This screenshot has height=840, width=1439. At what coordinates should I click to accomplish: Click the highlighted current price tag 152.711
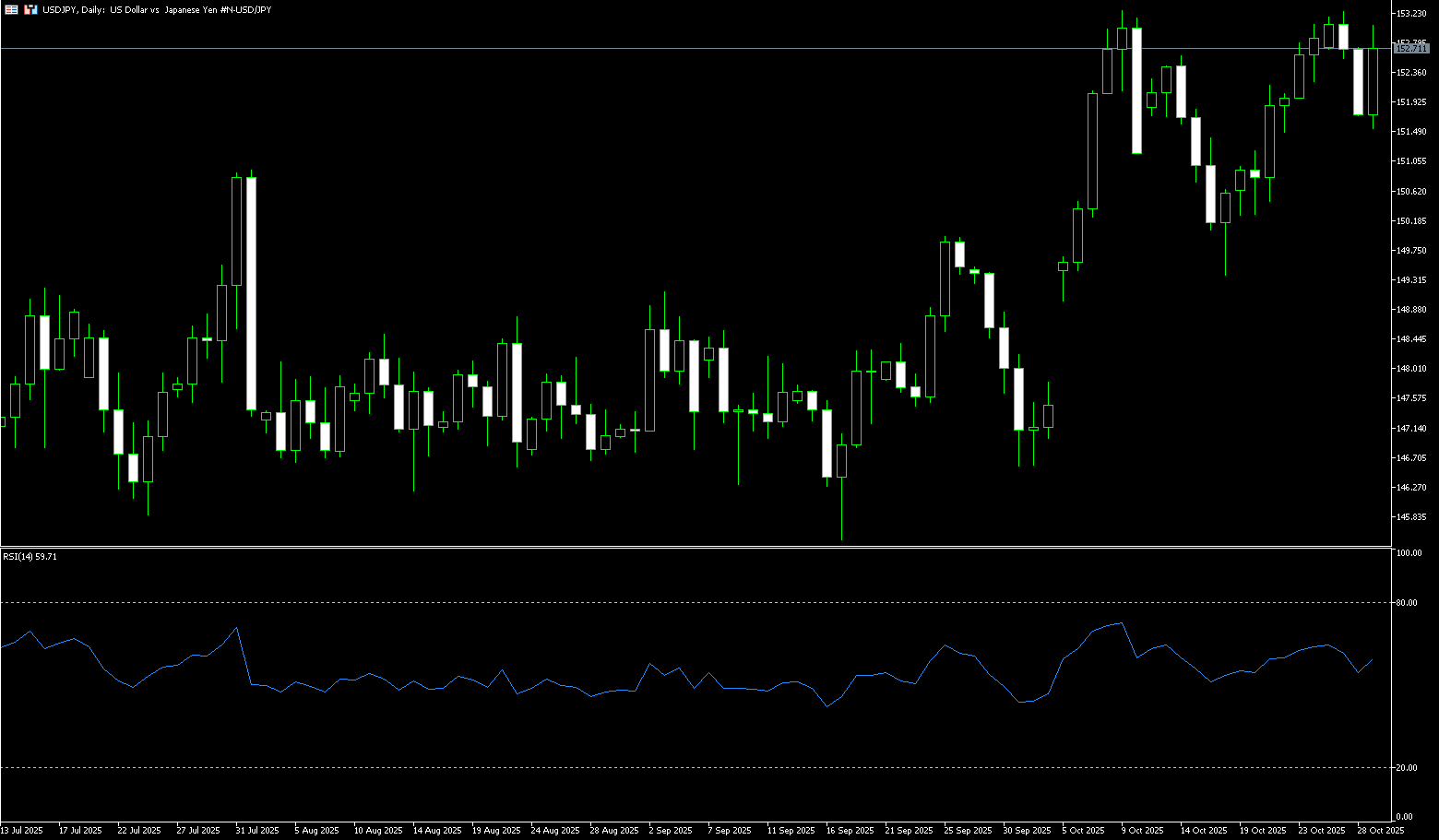click(1411, 48)
